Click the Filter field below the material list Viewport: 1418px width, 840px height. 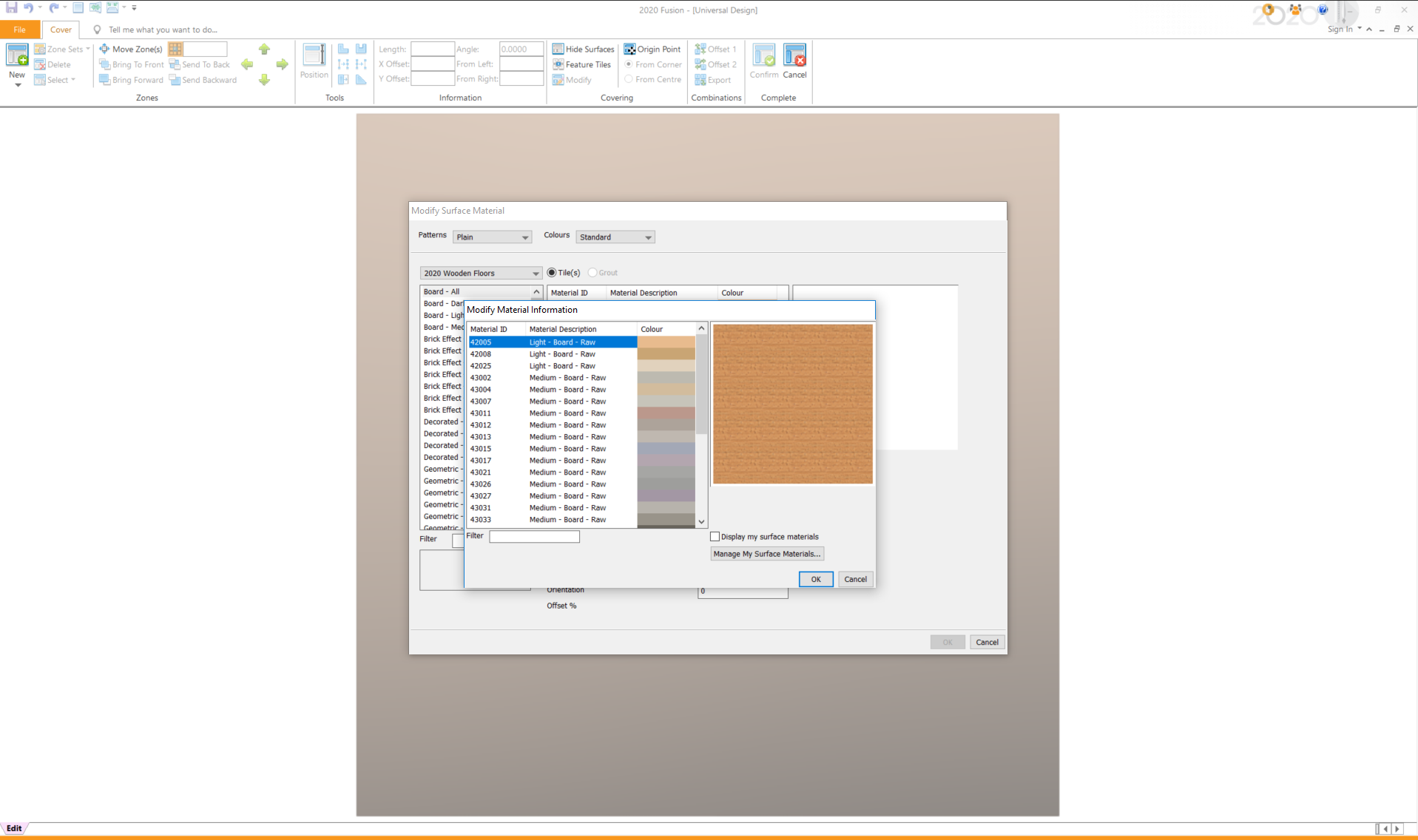[534, 537]
